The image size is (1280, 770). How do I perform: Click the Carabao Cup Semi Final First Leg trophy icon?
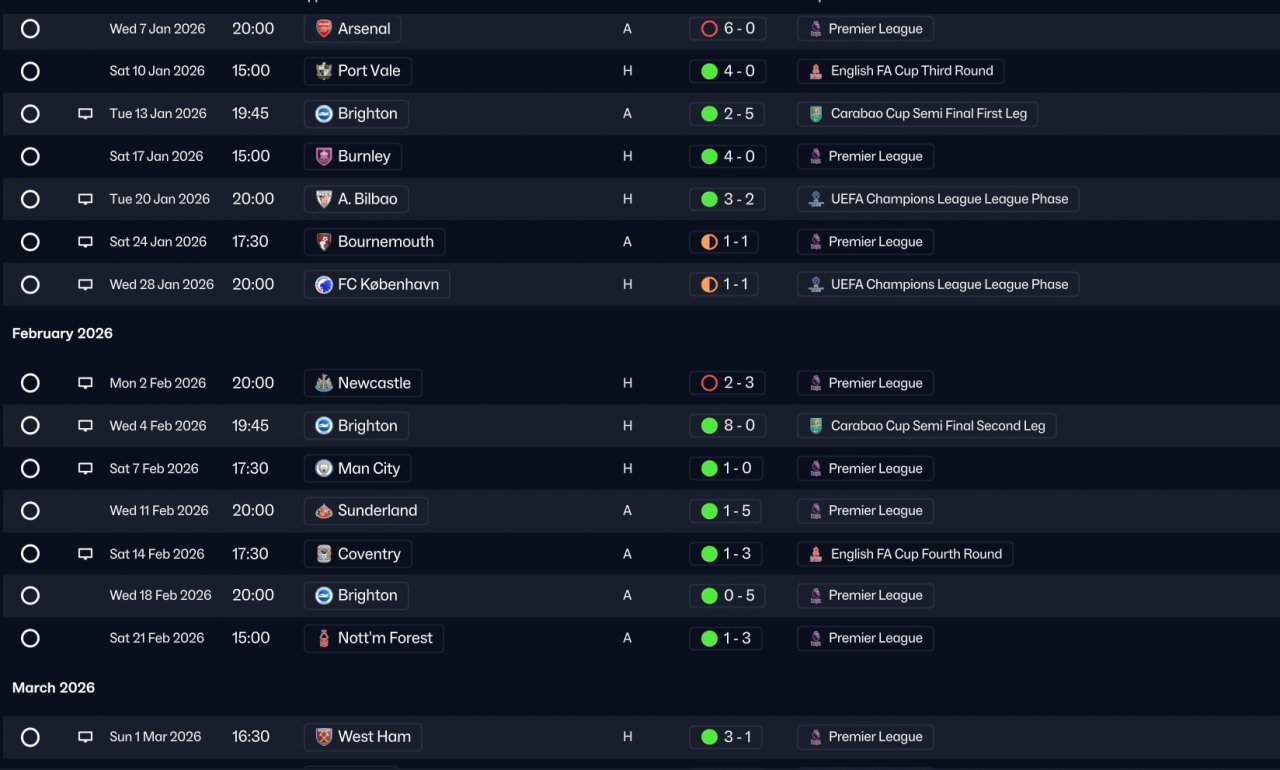point(816,114)
